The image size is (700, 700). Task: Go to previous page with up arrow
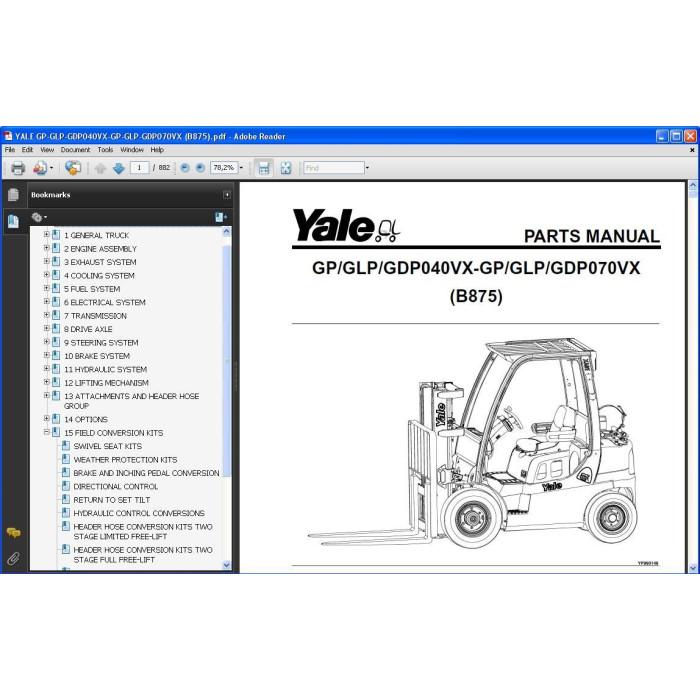click(x=100, y=168)
